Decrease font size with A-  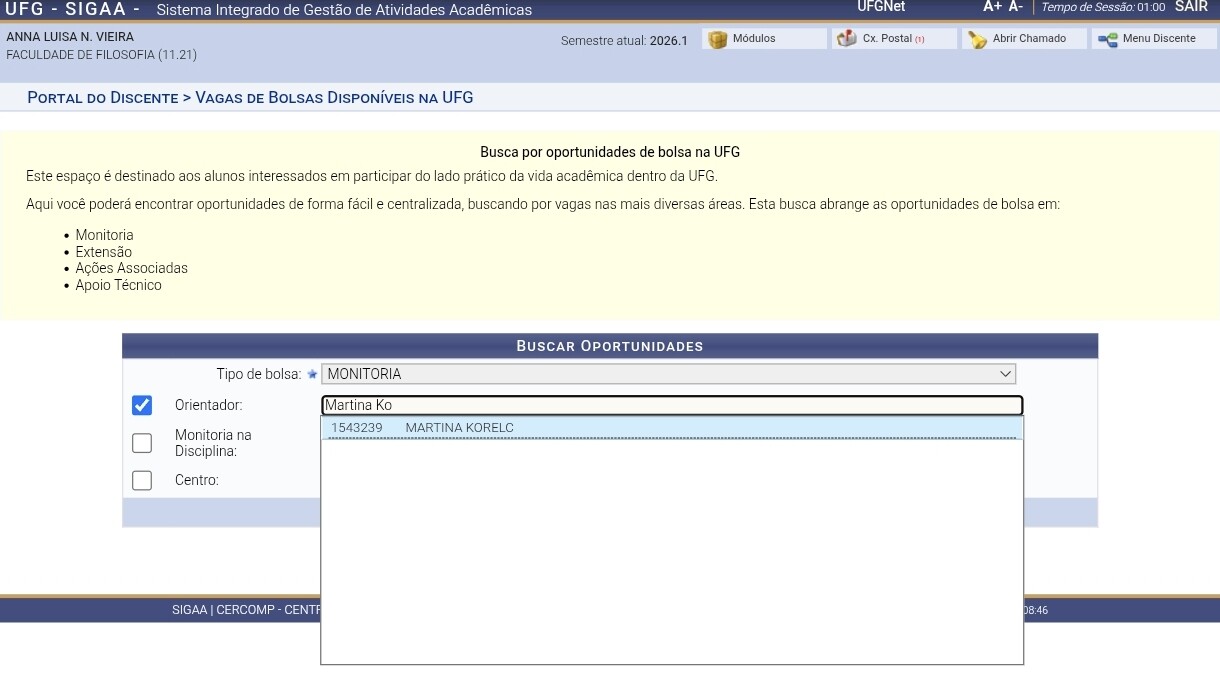tap(1015, 7)
